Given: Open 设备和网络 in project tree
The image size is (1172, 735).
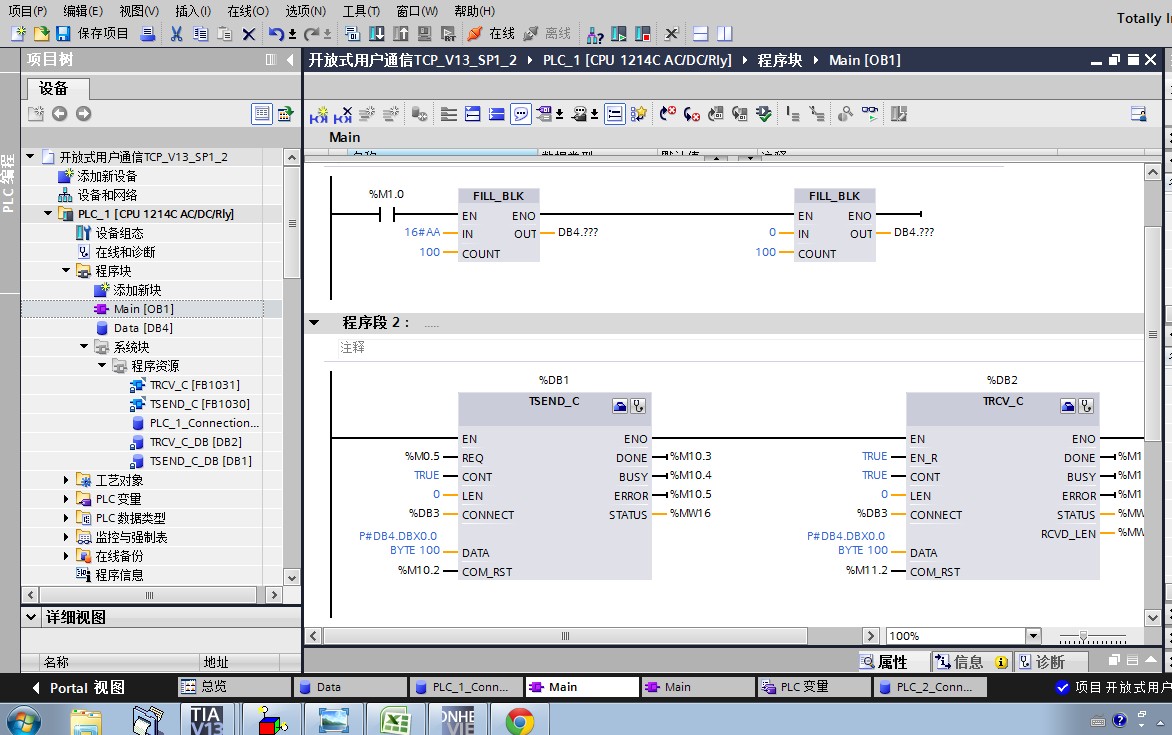Looking at the screenshot, I should point(108,195).
